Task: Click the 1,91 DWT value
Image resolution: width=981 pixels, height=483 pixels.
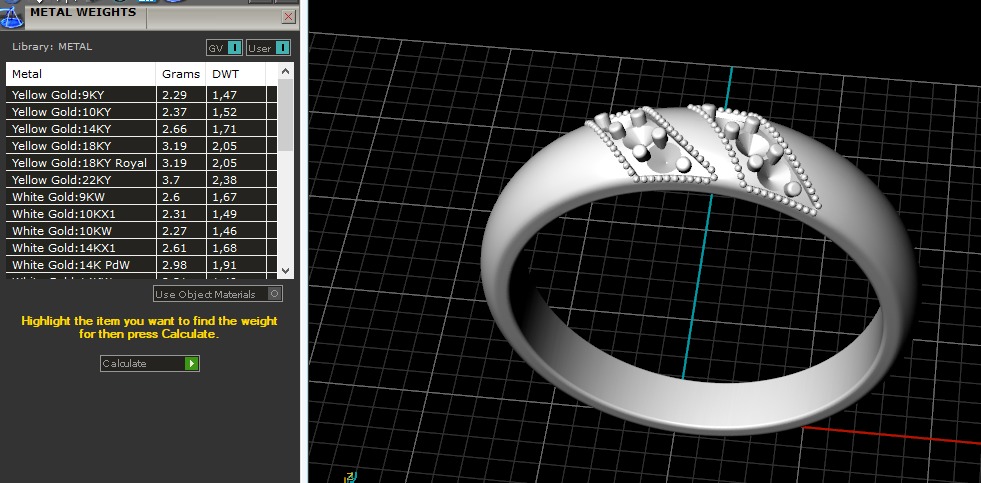Action: [224, 265]
